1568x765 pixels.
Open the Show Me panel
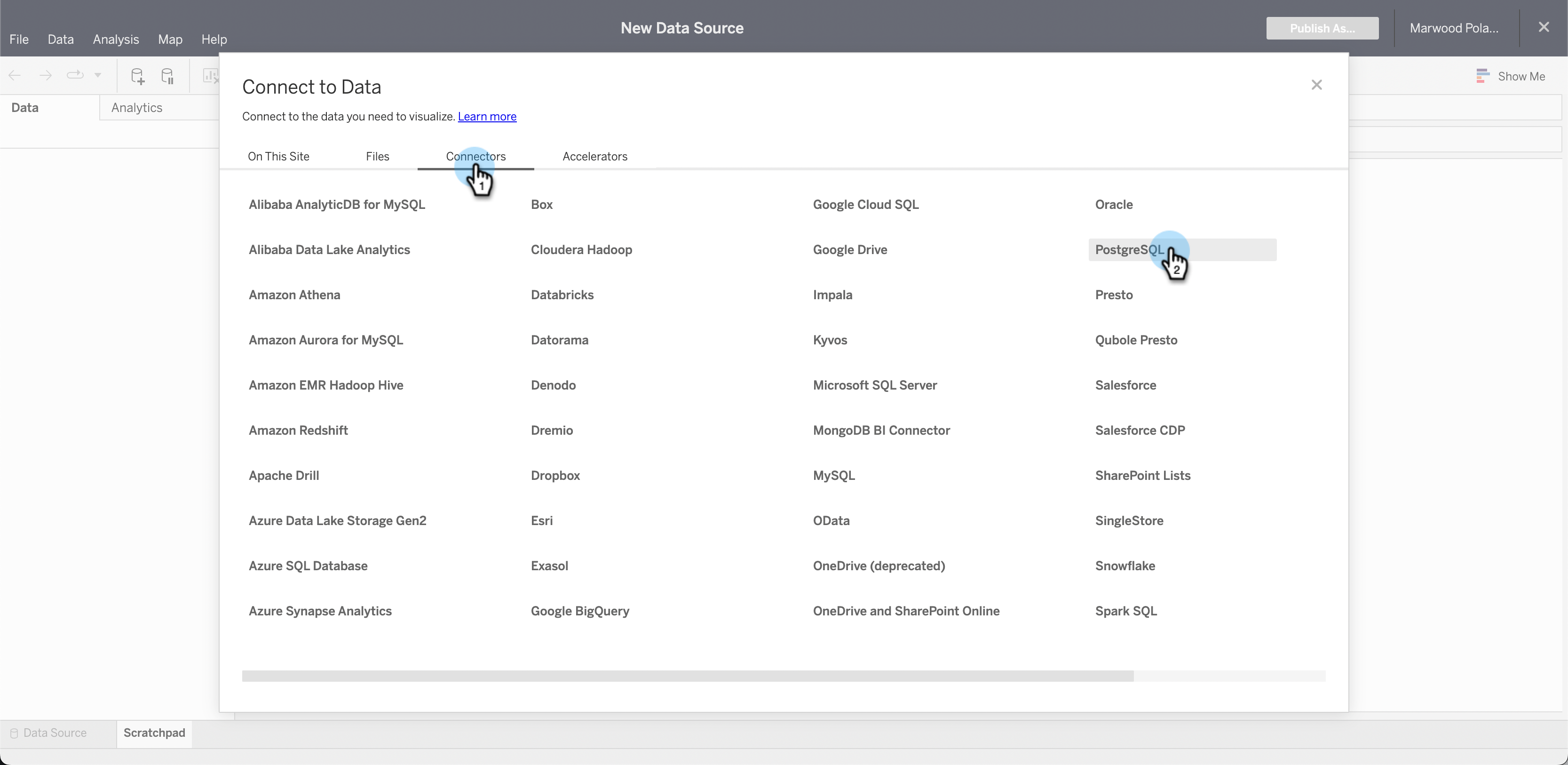[x=1511, y=76]
